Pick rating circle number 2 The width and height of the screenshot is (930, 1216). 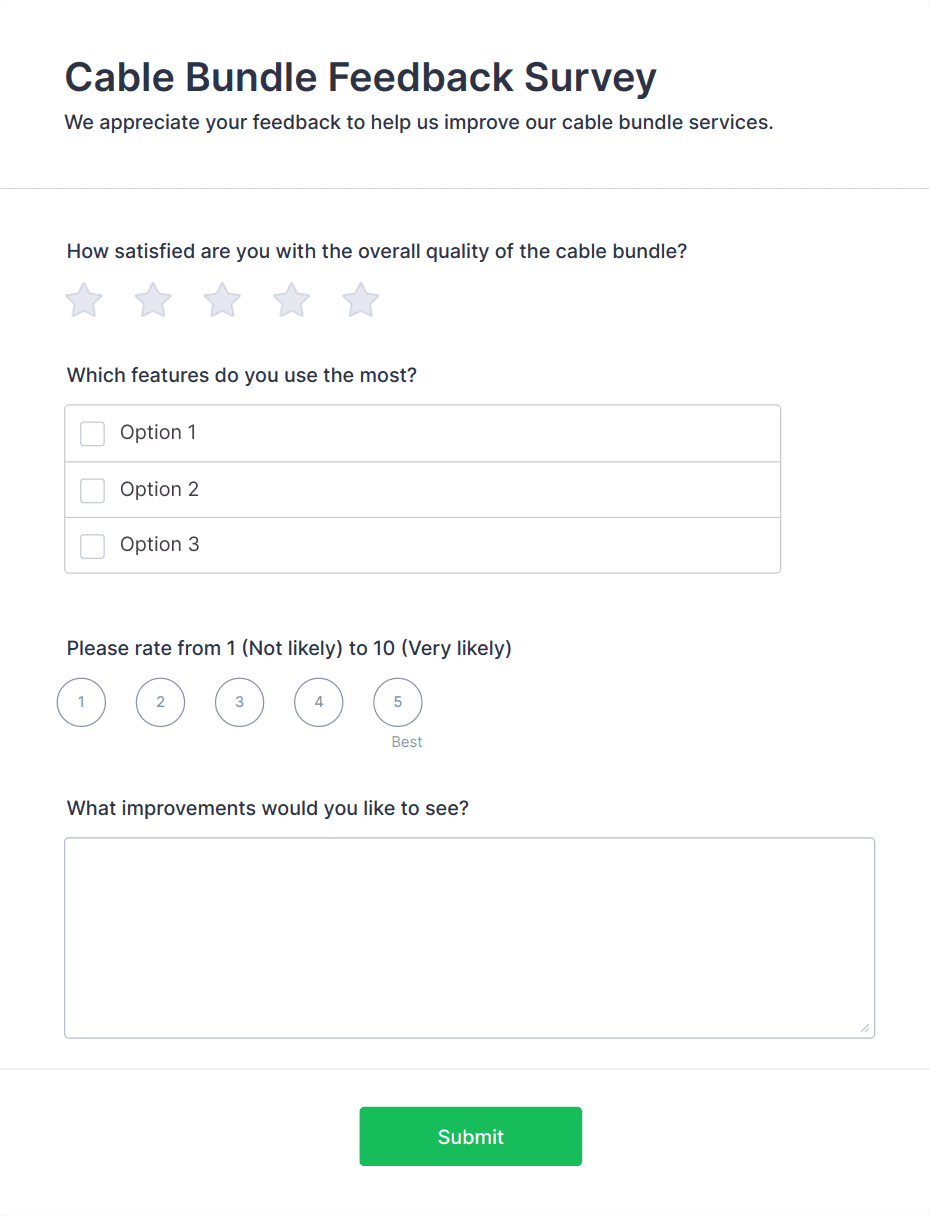click(160, 702)
